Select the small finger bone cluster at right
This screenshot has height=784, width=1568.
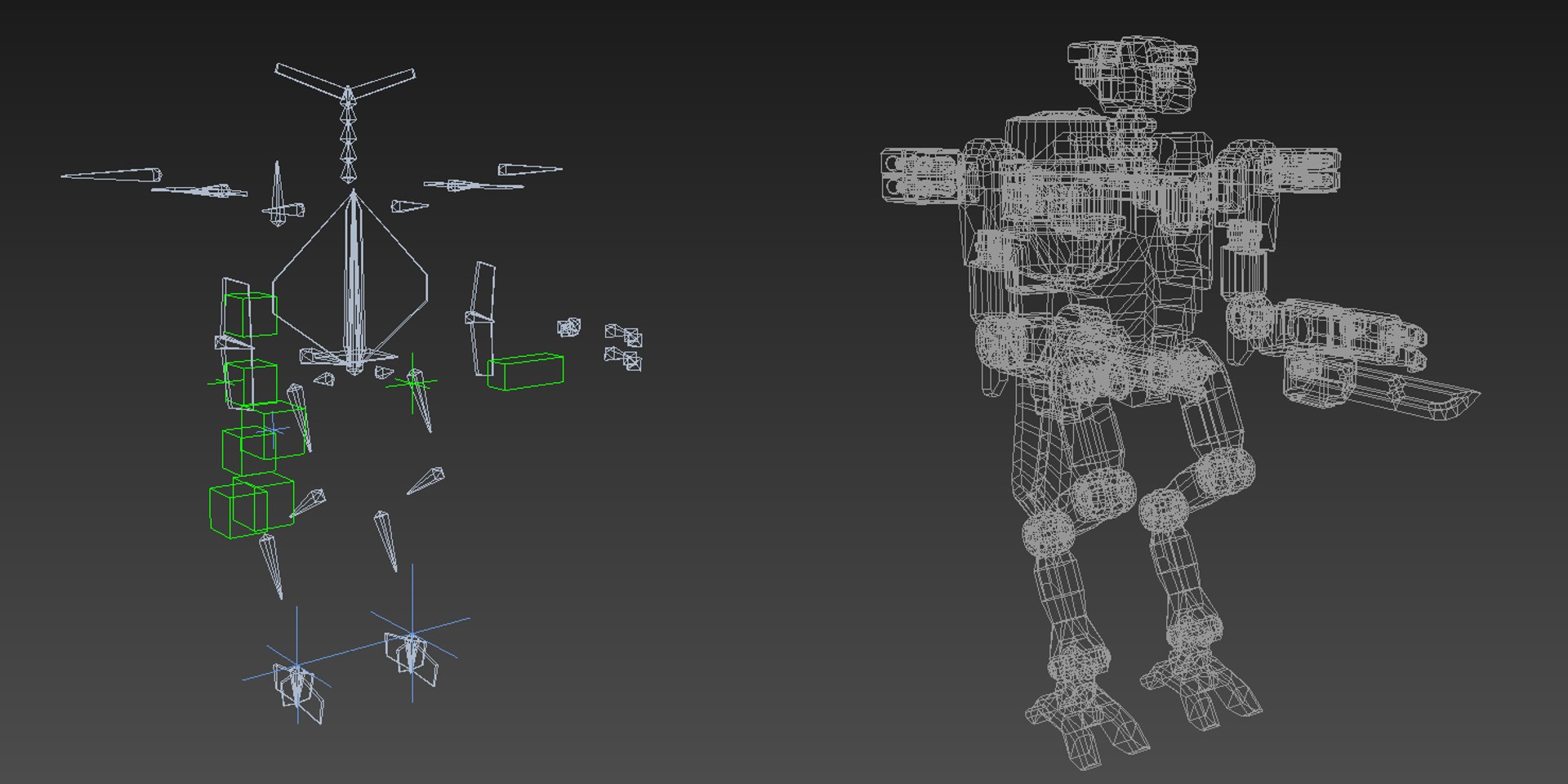click(x=623, y=347)
